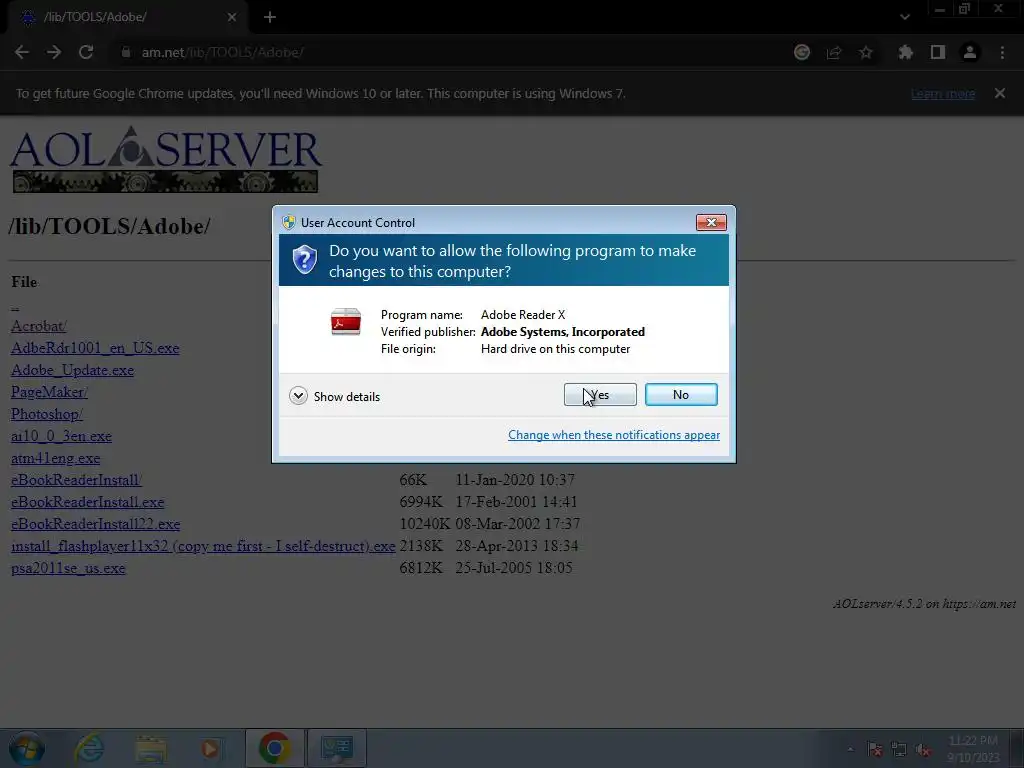Open Windows Explorer folder on taskbar

(x=150, y=748)
